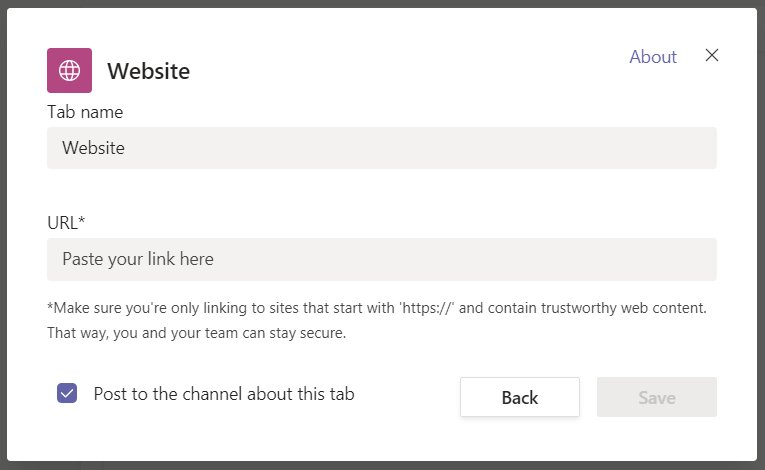Click the 'https://' text in the security note
765x470 pixels.
coord(427,308)
